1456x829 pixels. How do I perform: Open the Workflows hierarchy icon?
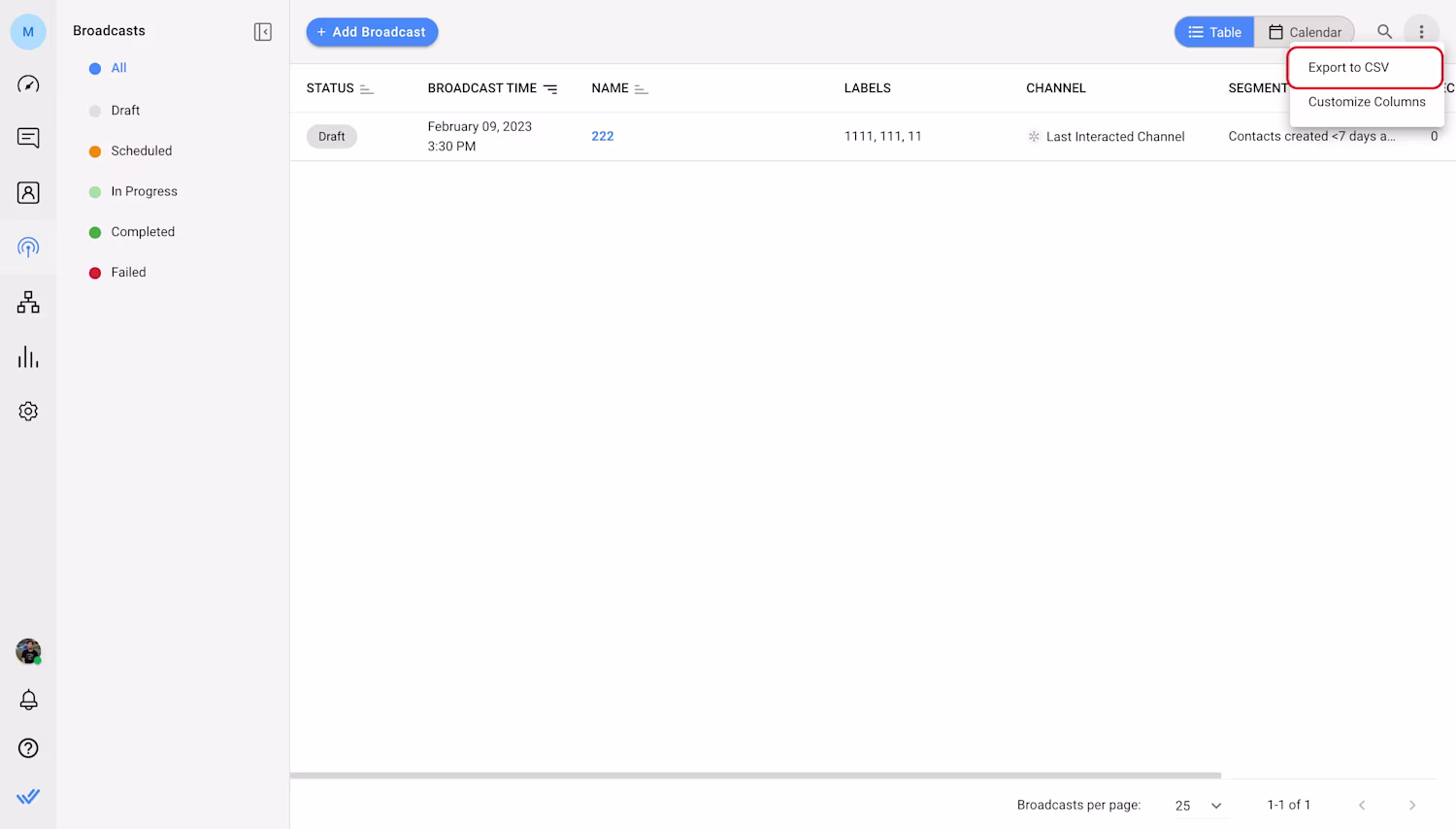28,302
